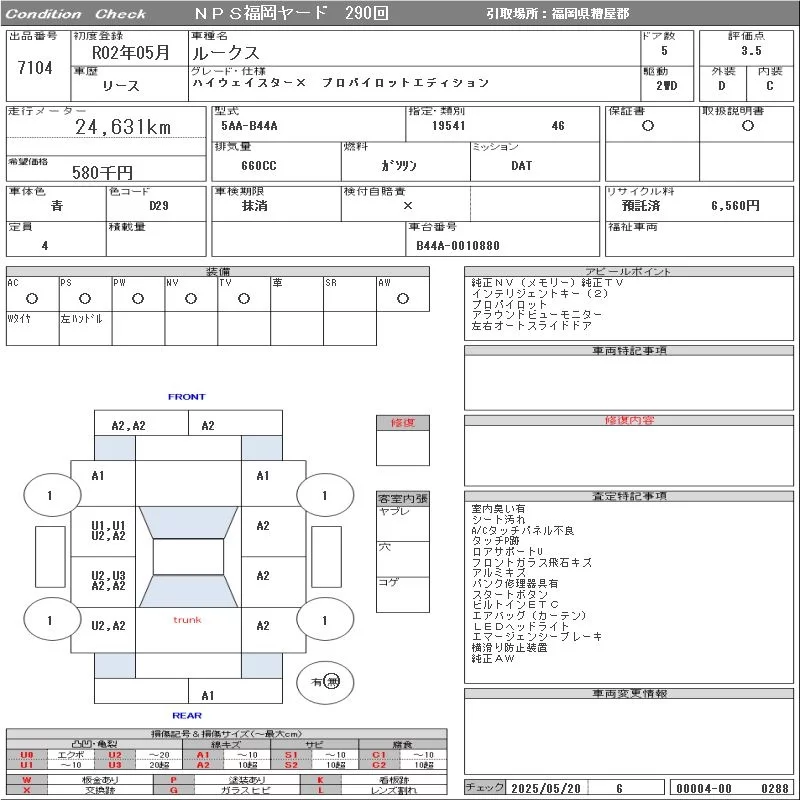Image resolution: width=800 pixels, height=800 pixels.
Task: Select legend entry "ガラスヒビ"
Action: (x=245, y=790)
